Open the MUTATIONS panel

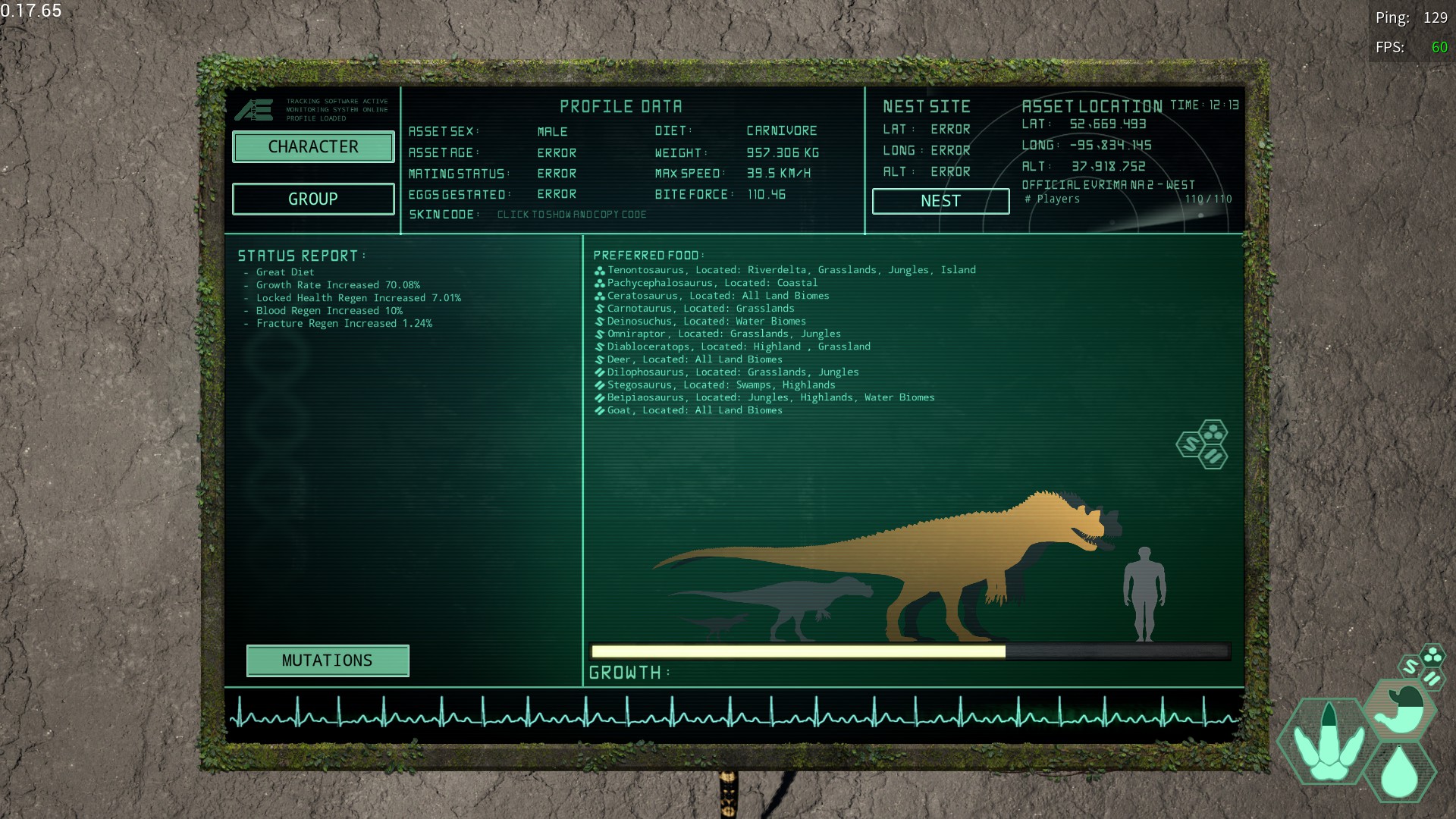(328, 661)
